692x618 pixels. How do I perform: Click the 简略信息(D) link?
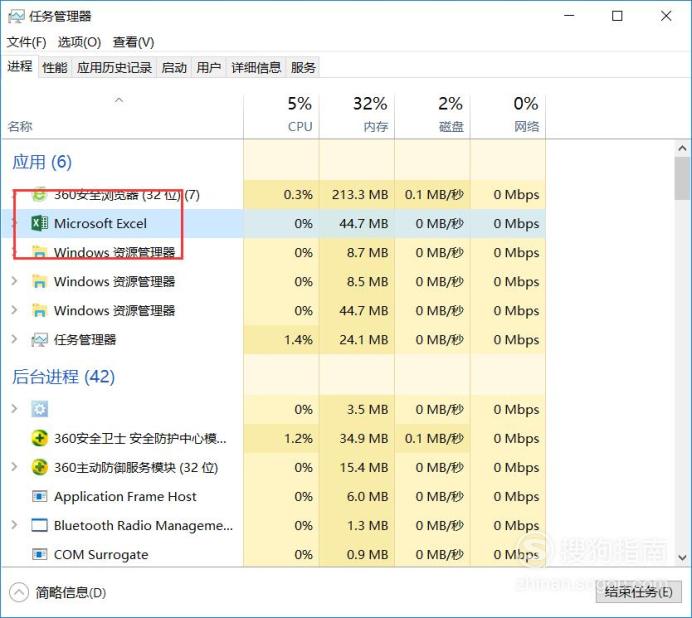(x=71, y=592)
